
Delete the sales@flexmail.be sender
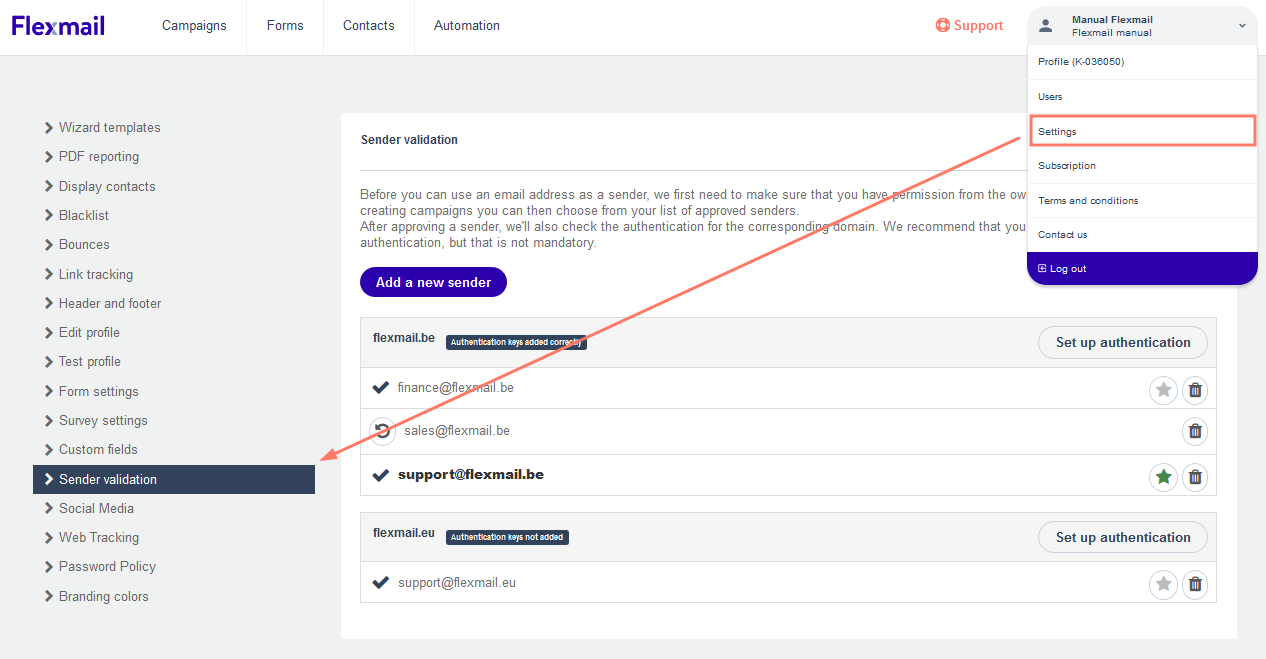pos(1195,431)
